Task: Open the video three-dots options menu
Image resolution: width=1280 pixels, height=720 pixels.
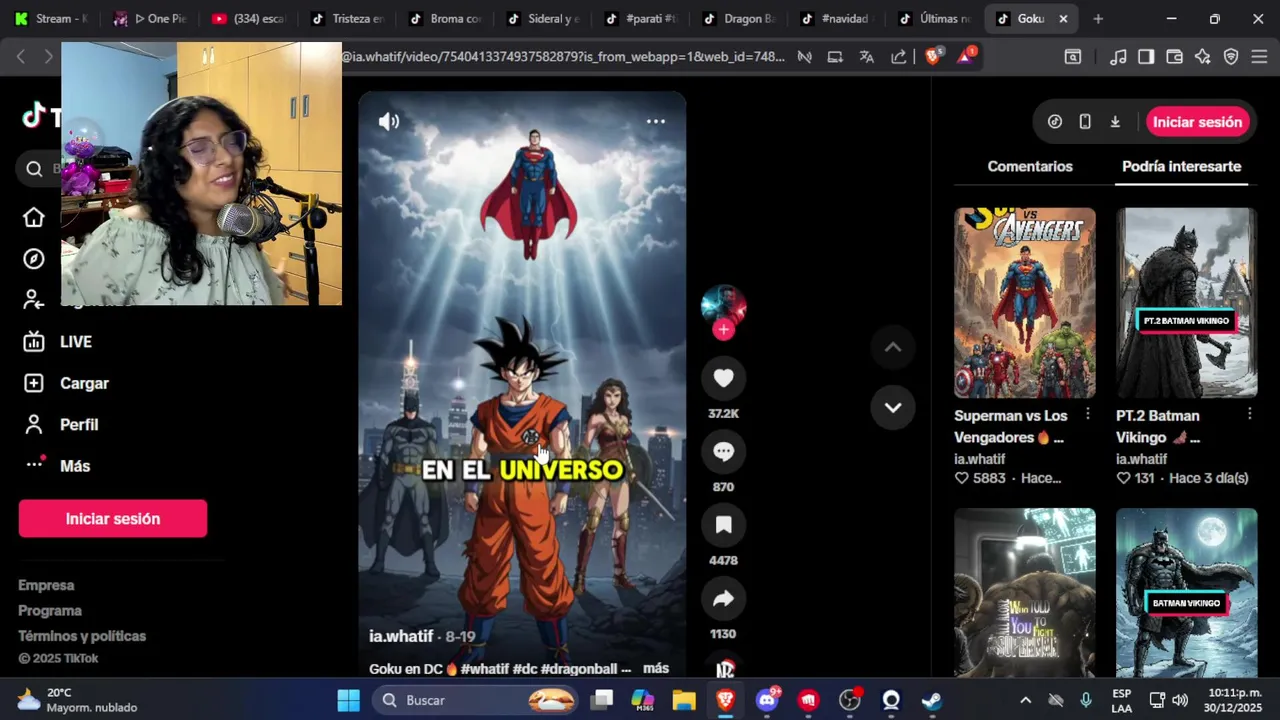Action: [x=656, y=121]
